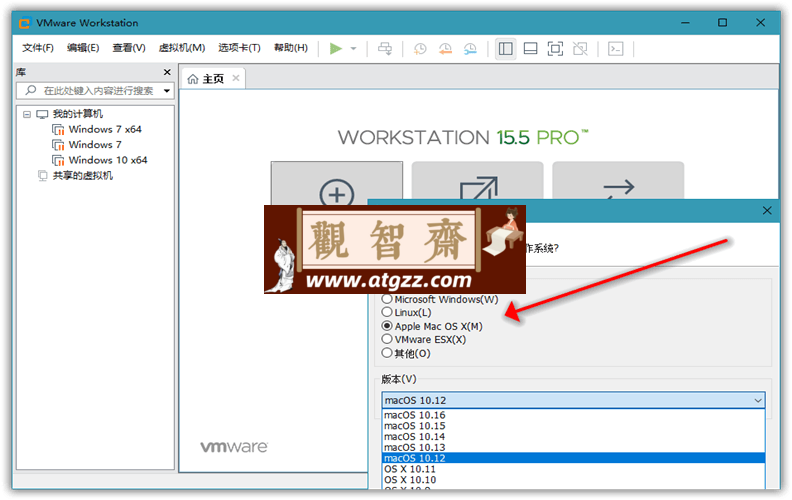Open the 编辑(E) menu

83,48
